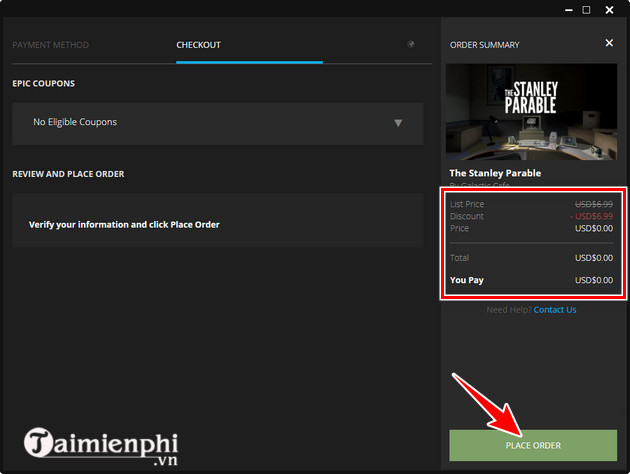The image size is (630, 474).
Task: Switch to the Payment Method tab
Action: tap(50, 45)
